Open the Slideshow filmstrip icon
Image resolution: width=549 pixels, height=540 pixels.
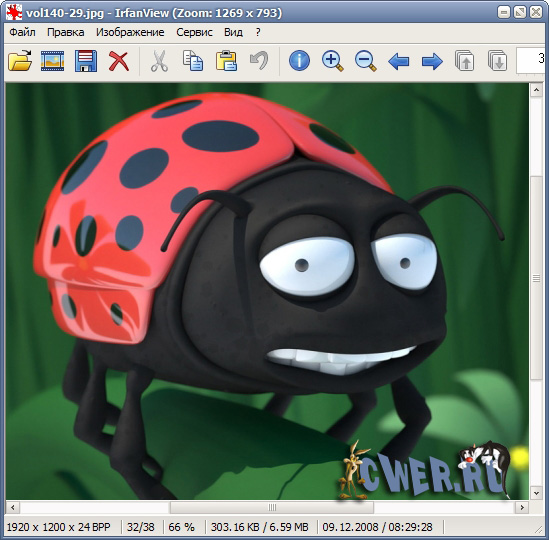click(53, 61)
